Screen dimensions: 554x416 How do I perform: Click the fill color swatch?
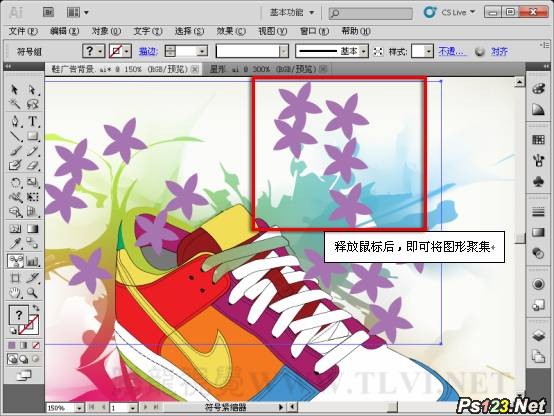[x=18, y=315]
